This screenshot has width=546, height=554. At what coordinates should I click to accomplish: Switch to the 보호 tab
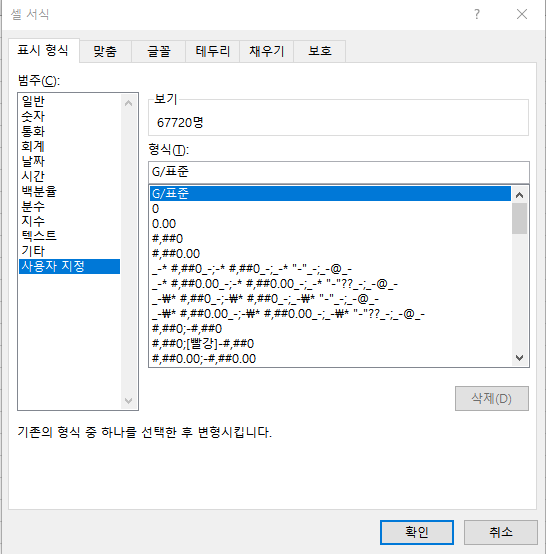point(319,51)
